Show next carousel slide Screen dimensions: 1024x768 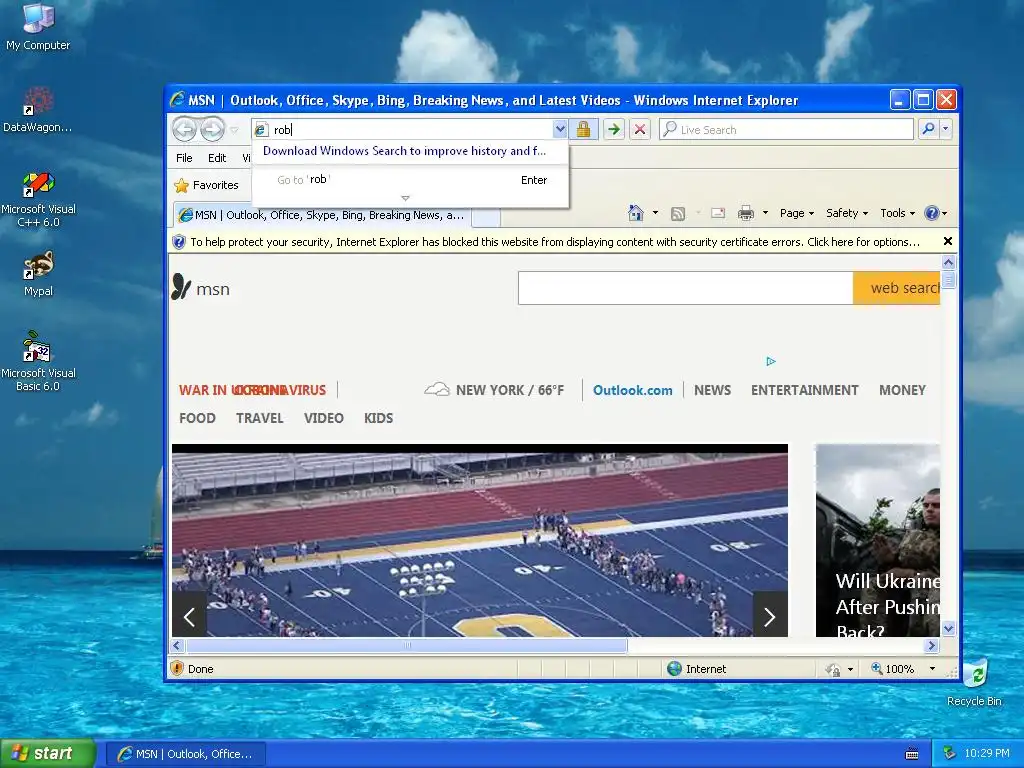click(770, 616)
